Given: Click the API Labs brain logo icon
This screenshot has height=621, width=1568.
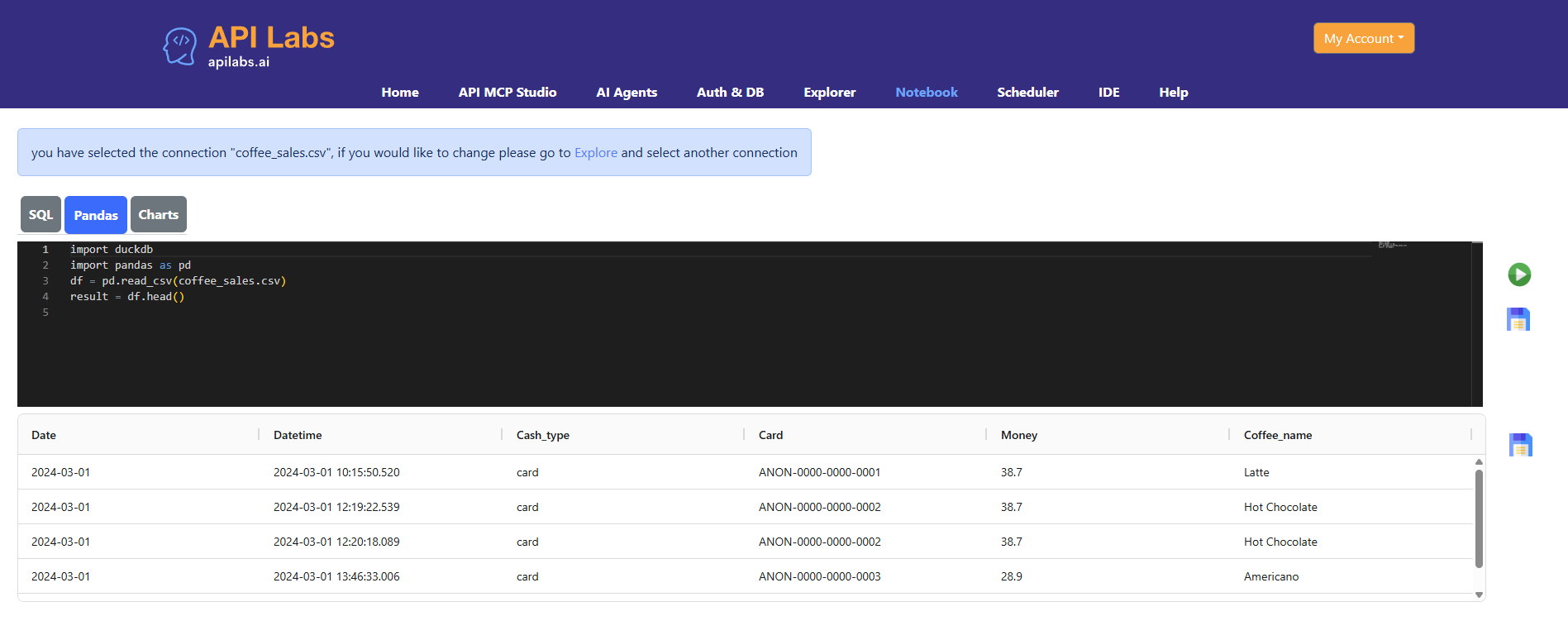Looking at the screenshot, I should point(180,45).
